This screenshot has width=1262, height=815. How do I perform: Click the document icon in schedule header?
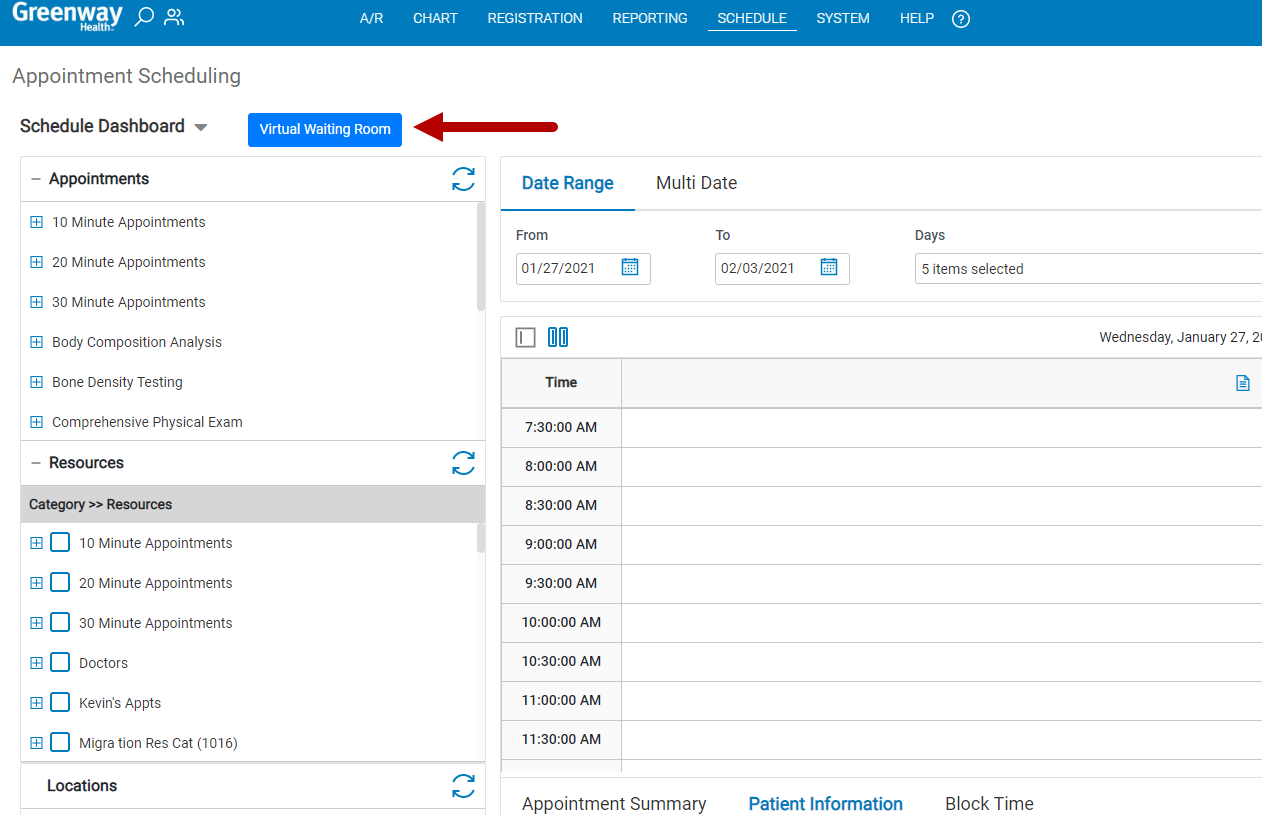1243,383
